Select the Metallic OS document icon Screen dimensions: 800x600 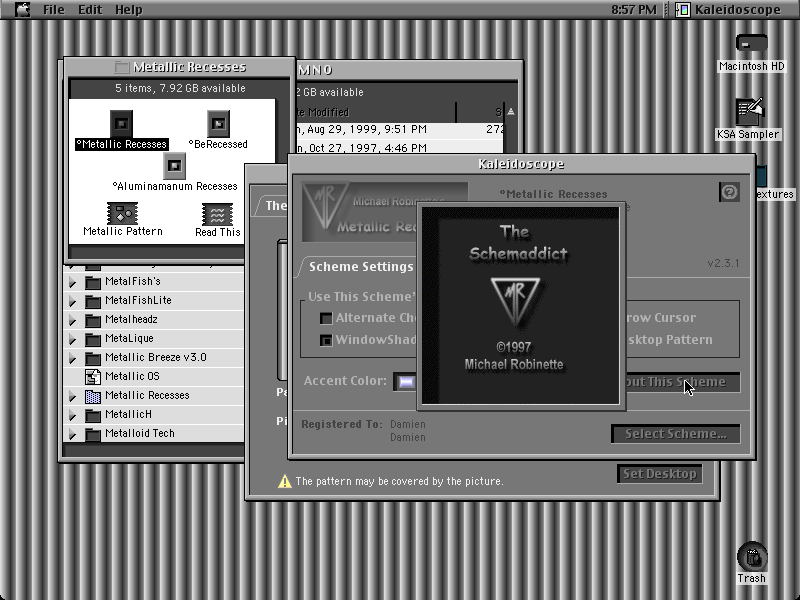pos(93,377)
